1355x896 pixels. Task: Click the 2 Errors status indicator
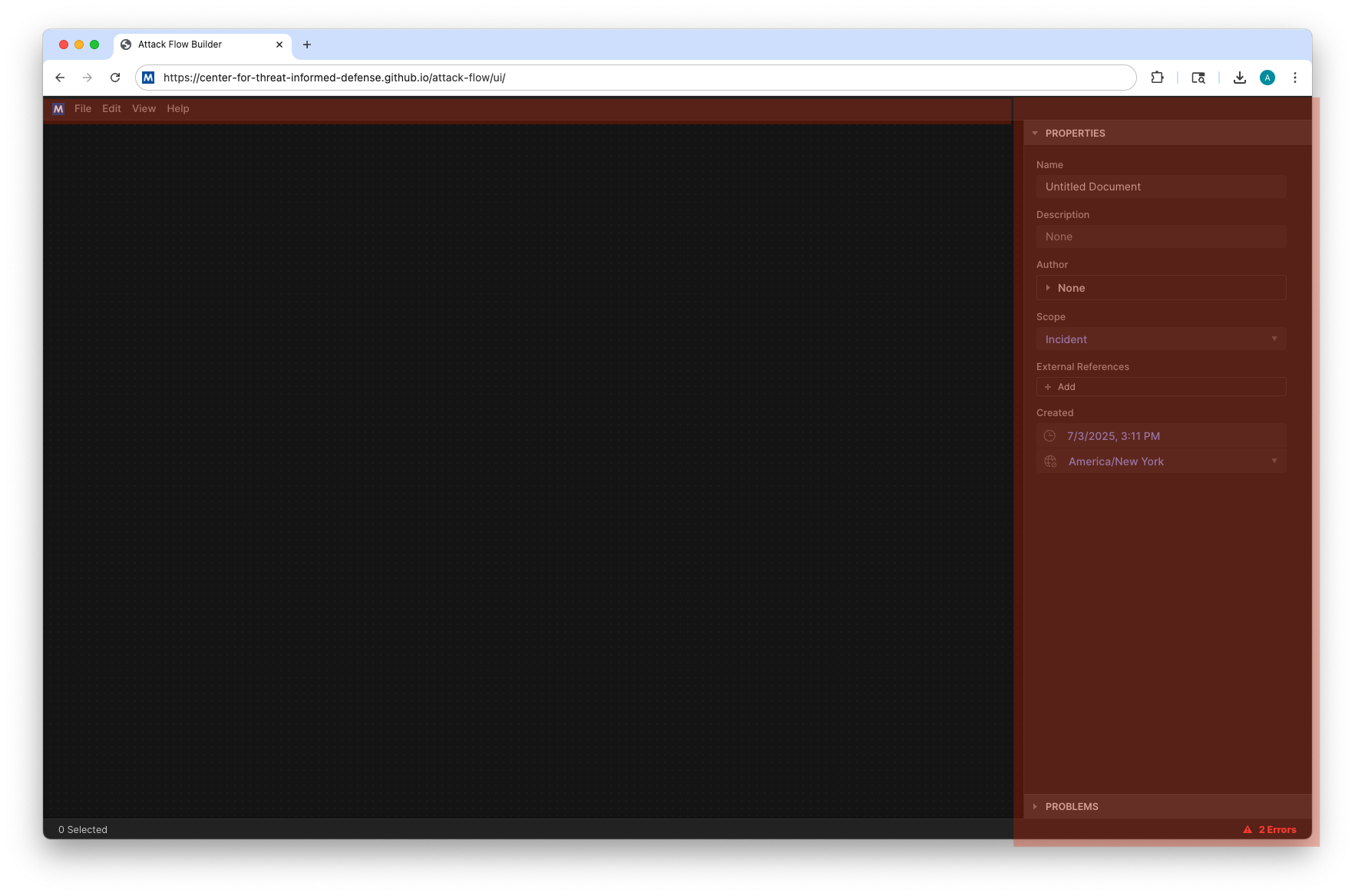pyautogui.click(x=1269, y=830)
